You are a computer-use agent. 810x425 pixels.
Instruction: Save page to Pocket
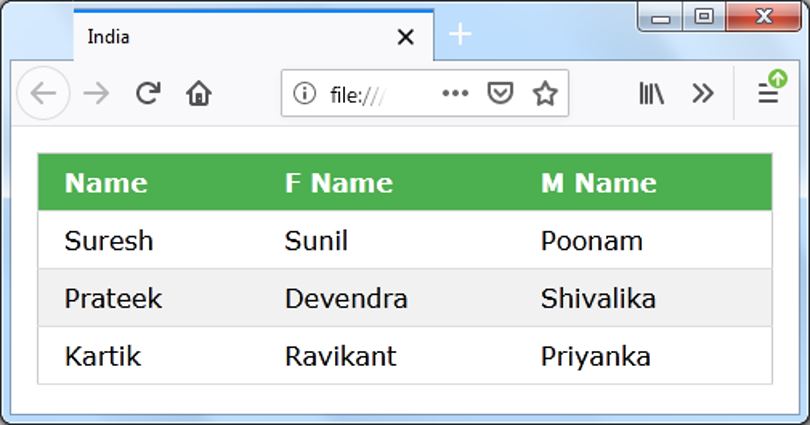pos(500,94)
